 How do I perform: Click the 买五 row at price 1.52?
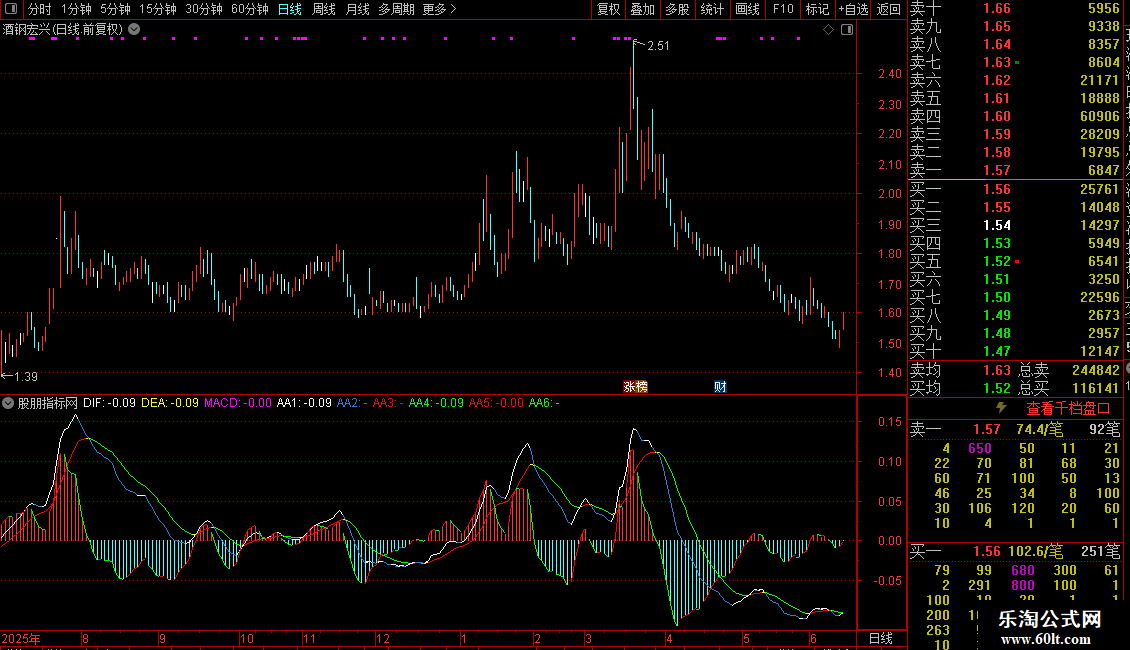point(1015,262)
